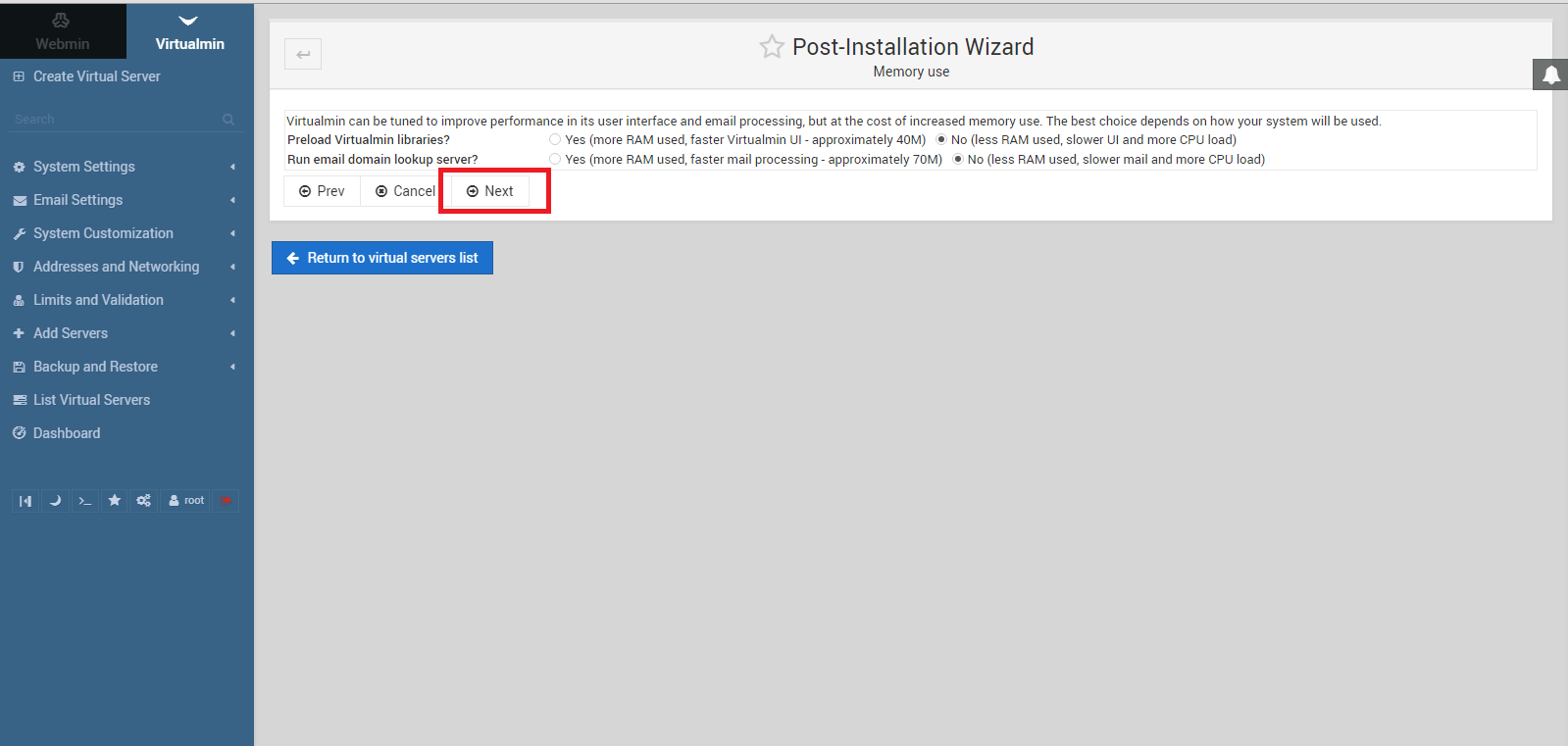Viewport: 1568px width, 746px height.
Task: Click the Next button
Action: [x=490, y=191]
